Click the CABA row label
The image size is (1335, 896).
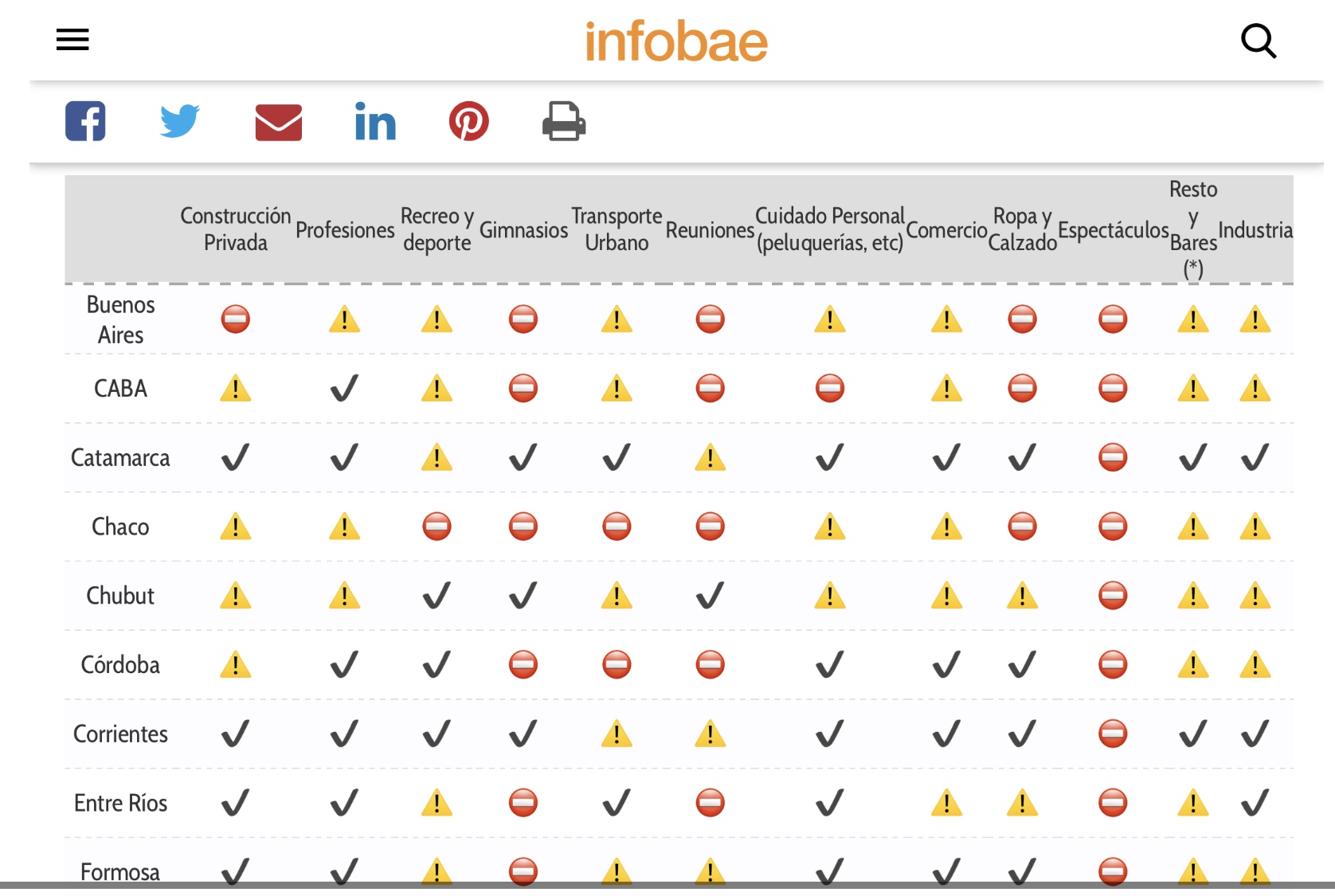coord(120,389)
